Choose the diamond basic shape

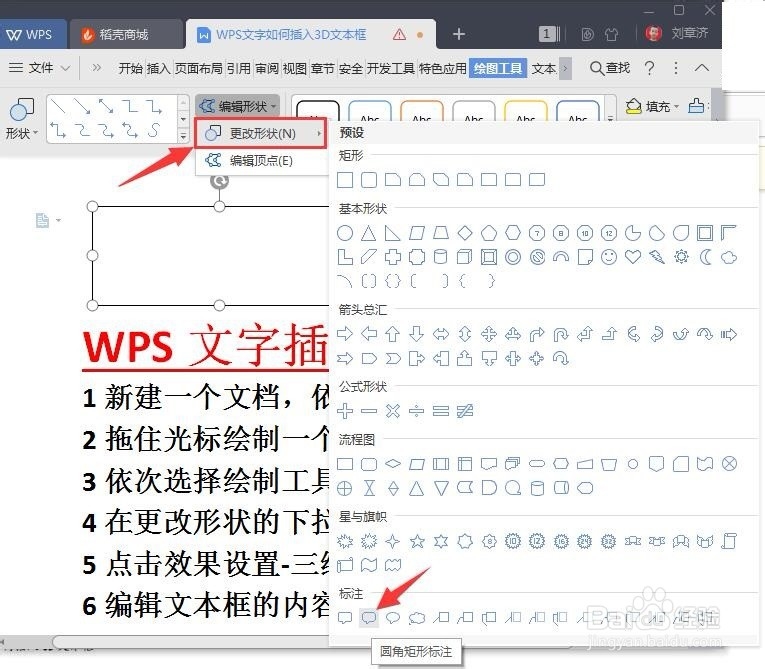coord(465,233)
